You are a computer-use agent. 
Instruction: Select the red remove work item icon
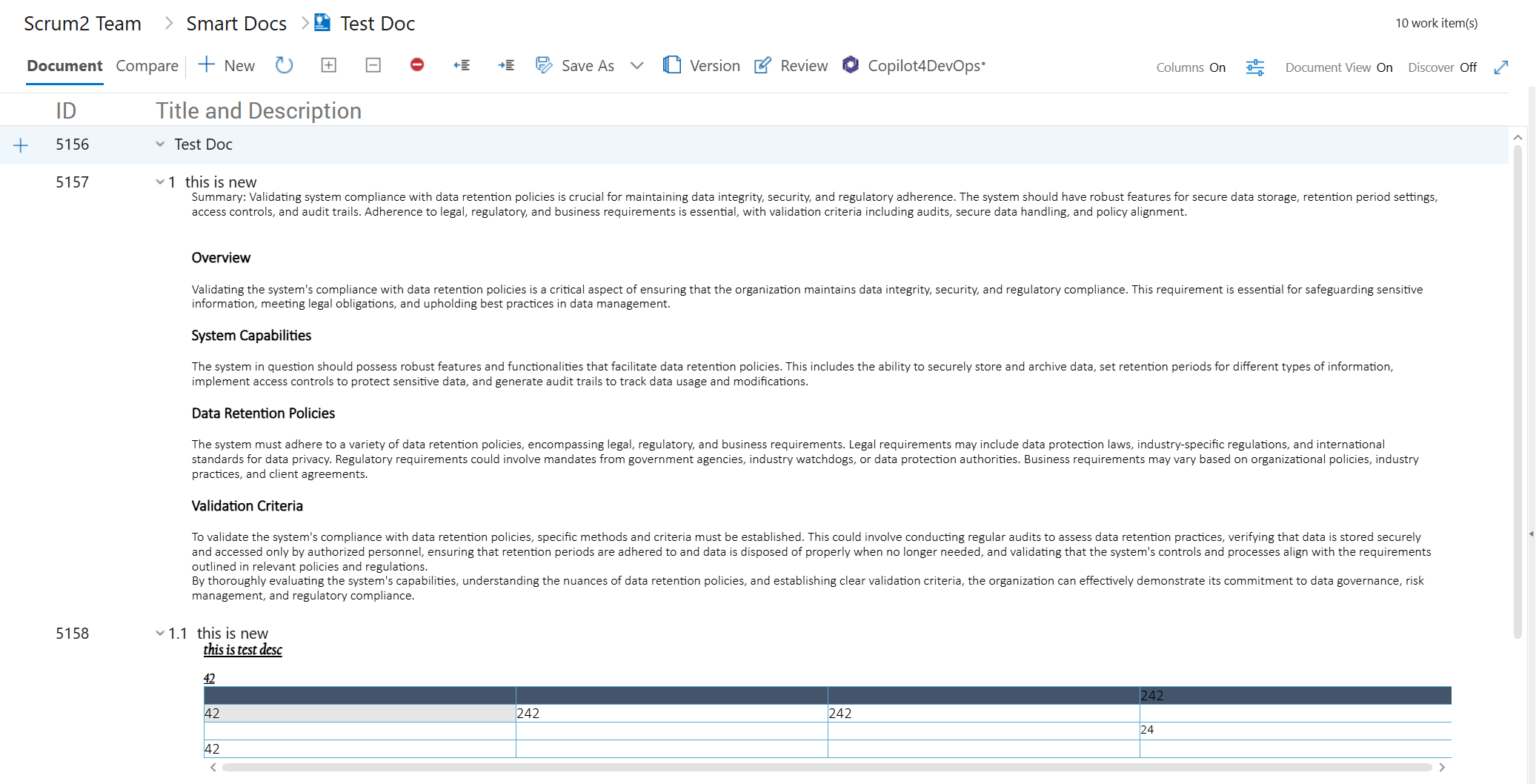pyautogui.click(x=417, y=64)
